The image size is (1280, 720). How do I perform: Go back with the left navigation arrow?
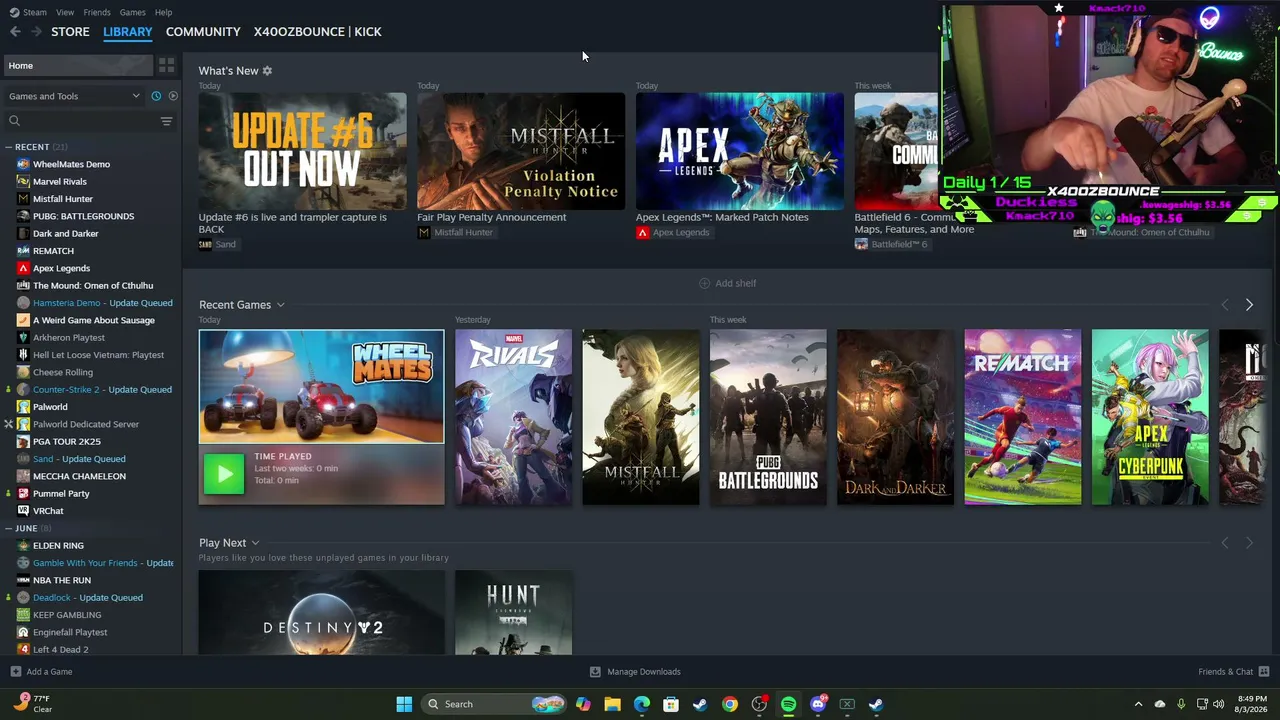click(15, 32)
